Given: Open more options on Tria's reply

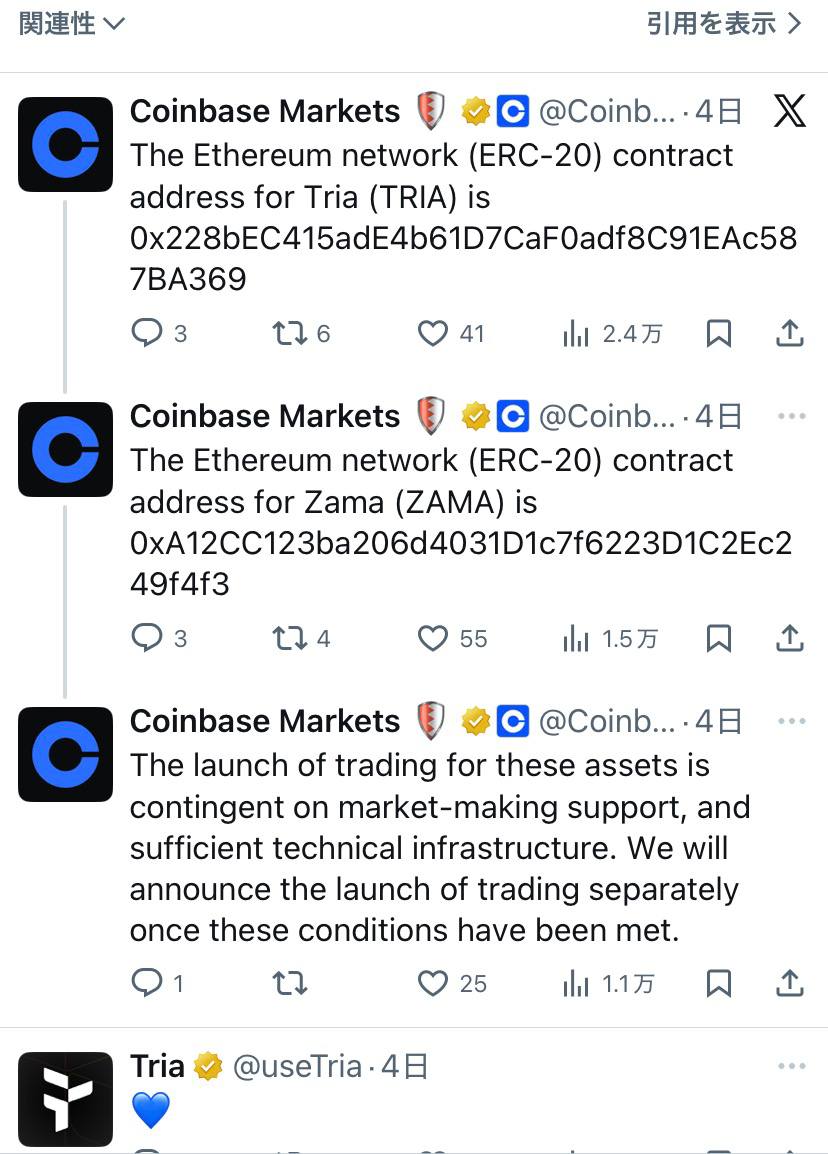Looking at the screenshot, I should click(790, 1067).
